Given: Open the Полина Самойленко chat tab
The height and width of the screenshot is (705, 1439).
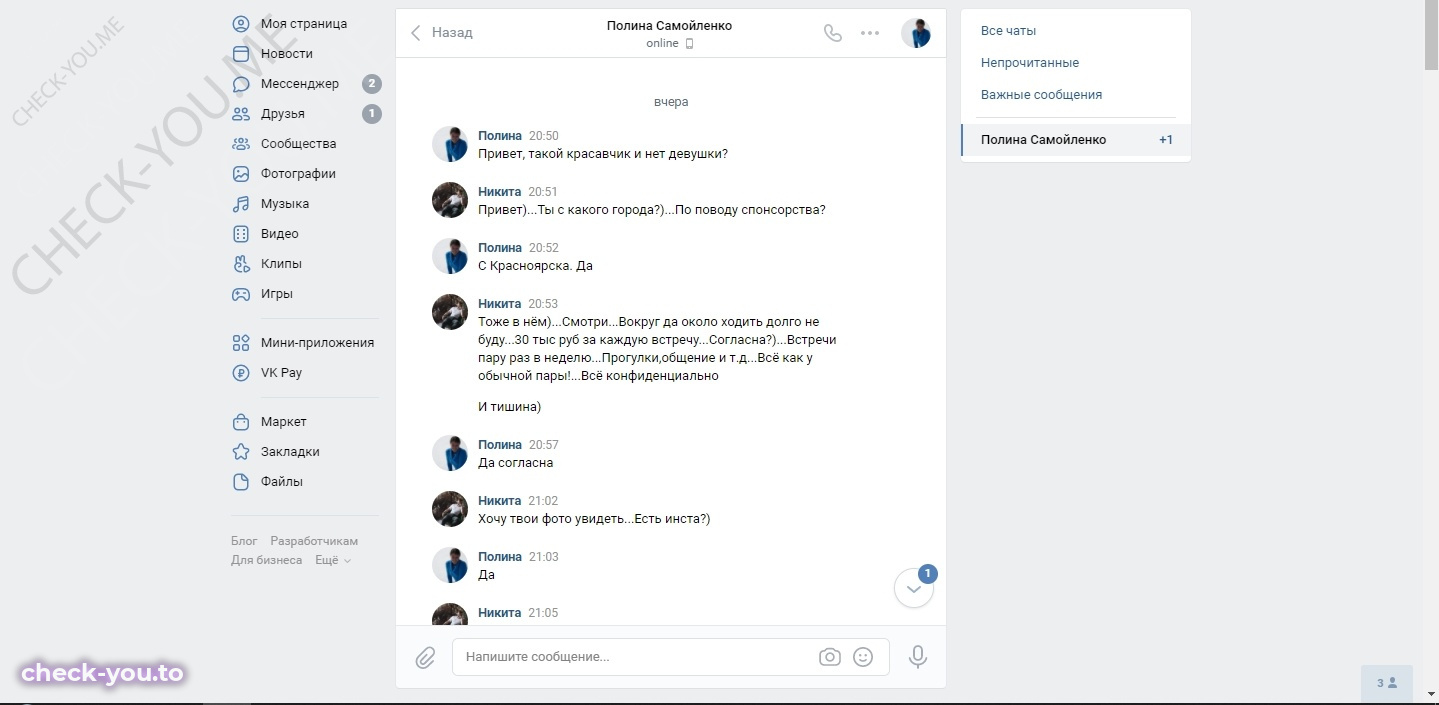Looking at the screenshot, I should tap(1076, 140).
